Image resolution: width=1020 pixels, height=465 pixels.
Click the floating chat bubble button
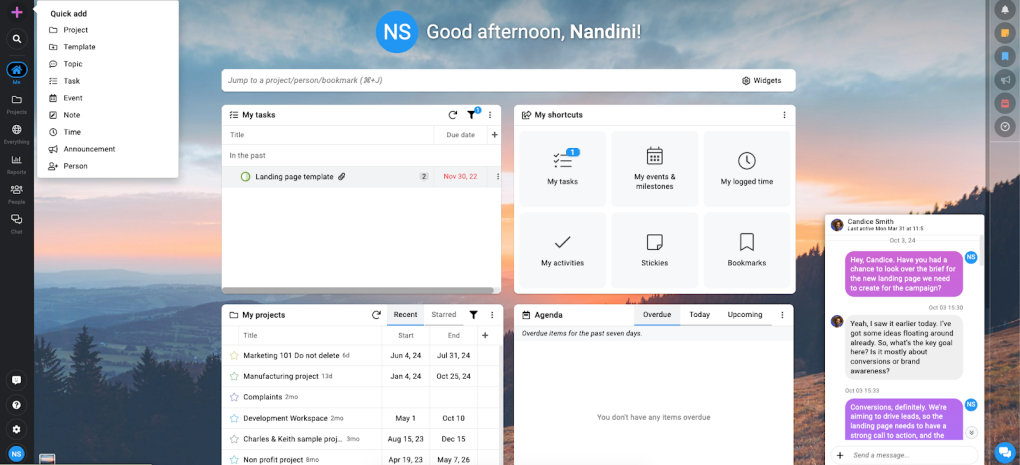pos(1005,452)
